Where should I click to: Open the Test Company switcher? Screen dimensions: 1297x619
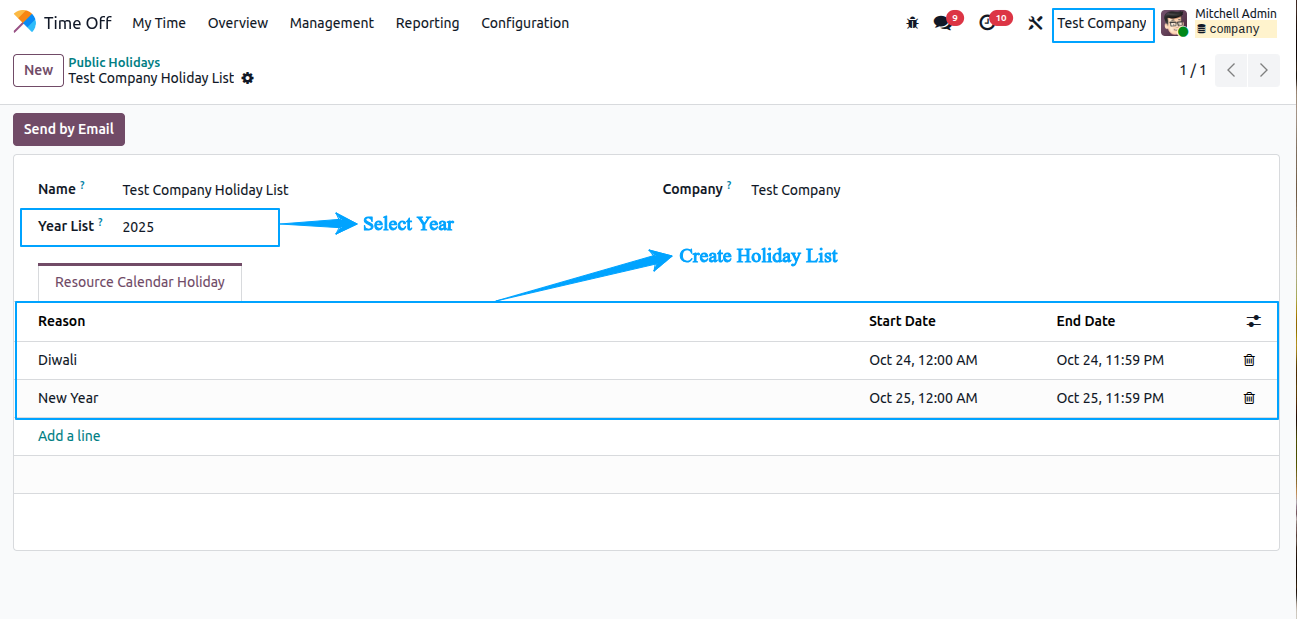[1102, 23]
